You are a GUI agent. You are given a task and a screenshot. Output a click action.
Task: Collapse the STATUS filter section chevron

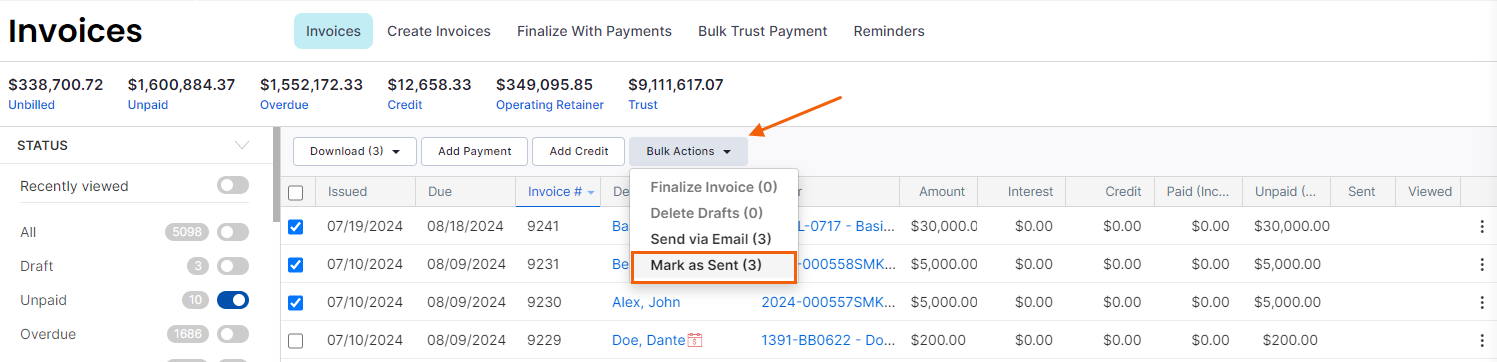tap(242, 145)
